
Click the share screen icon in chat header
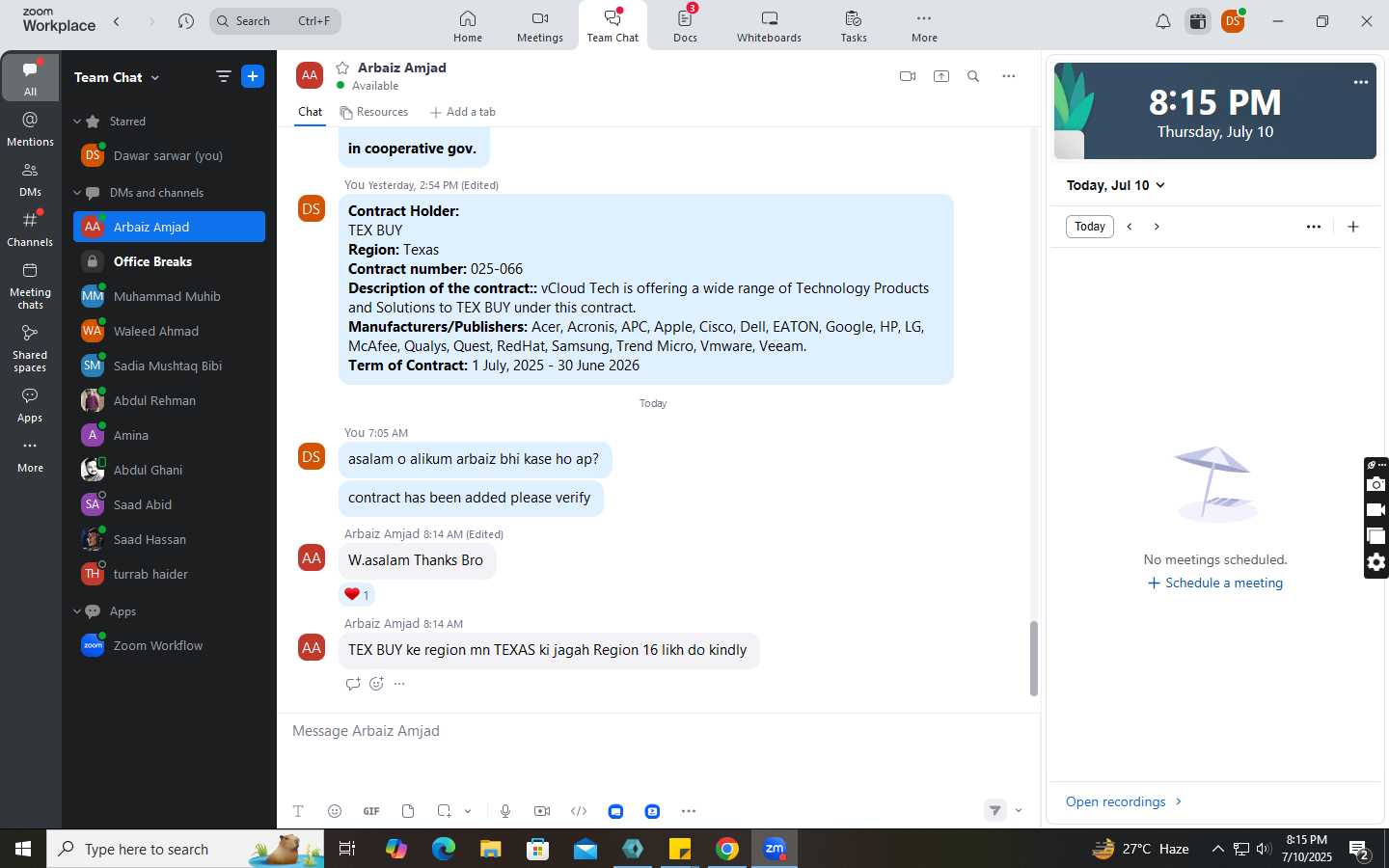941,76
